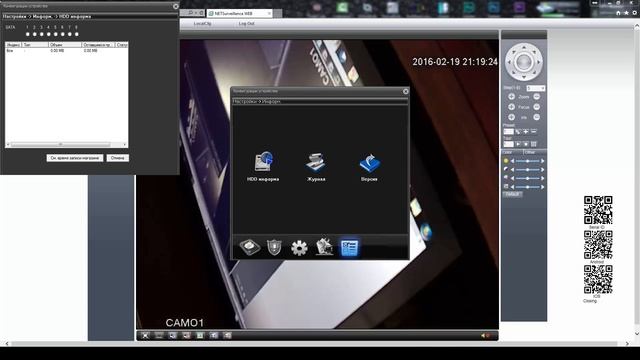This screenshot has height=360, width=640.
Task: Click the Тип column header in HDD table
Action: (x=35, y=45)
